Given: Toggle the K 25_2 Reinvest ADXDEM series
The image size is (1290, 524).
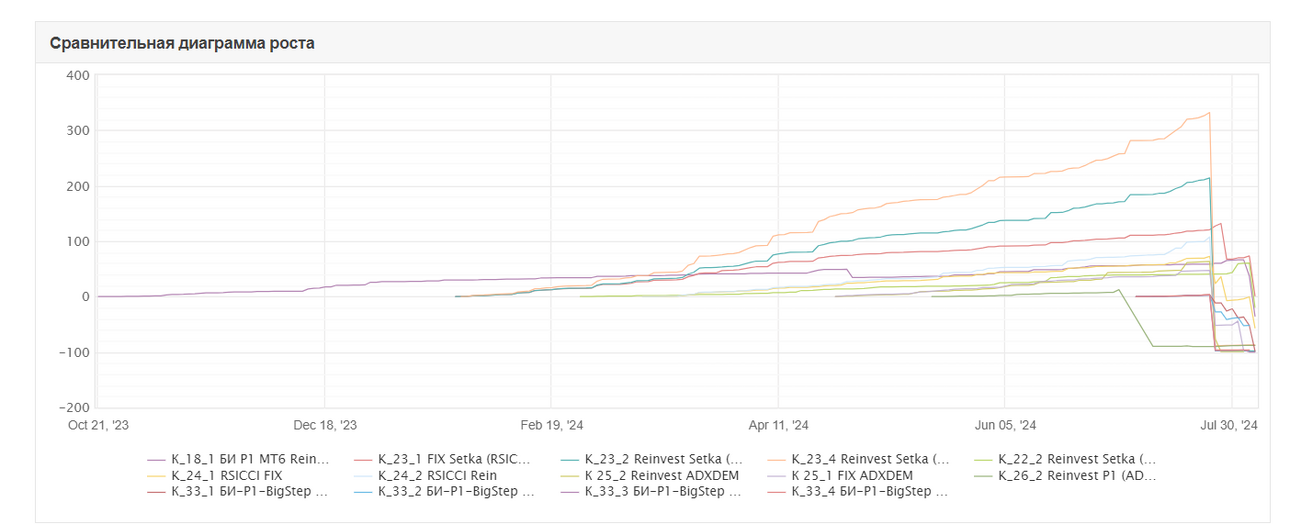Looking at the screenshot, I should pos(652,475).
